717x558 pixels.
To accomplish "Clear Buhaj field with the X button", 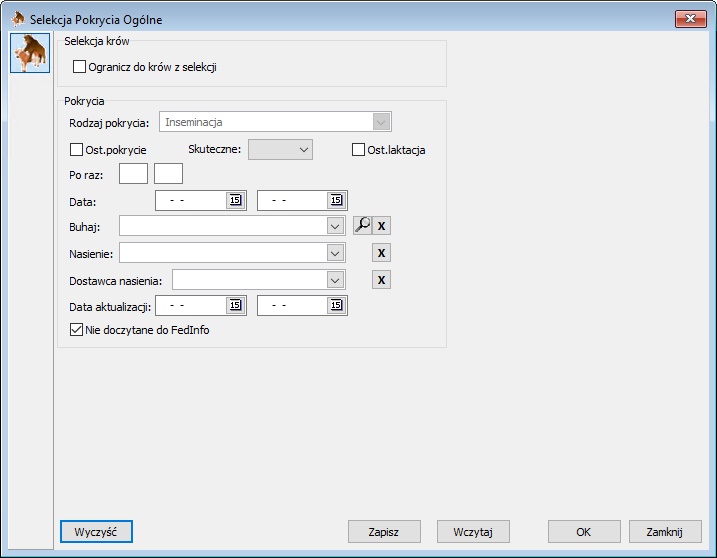I will pyautogui.click(x=382, y=226).
